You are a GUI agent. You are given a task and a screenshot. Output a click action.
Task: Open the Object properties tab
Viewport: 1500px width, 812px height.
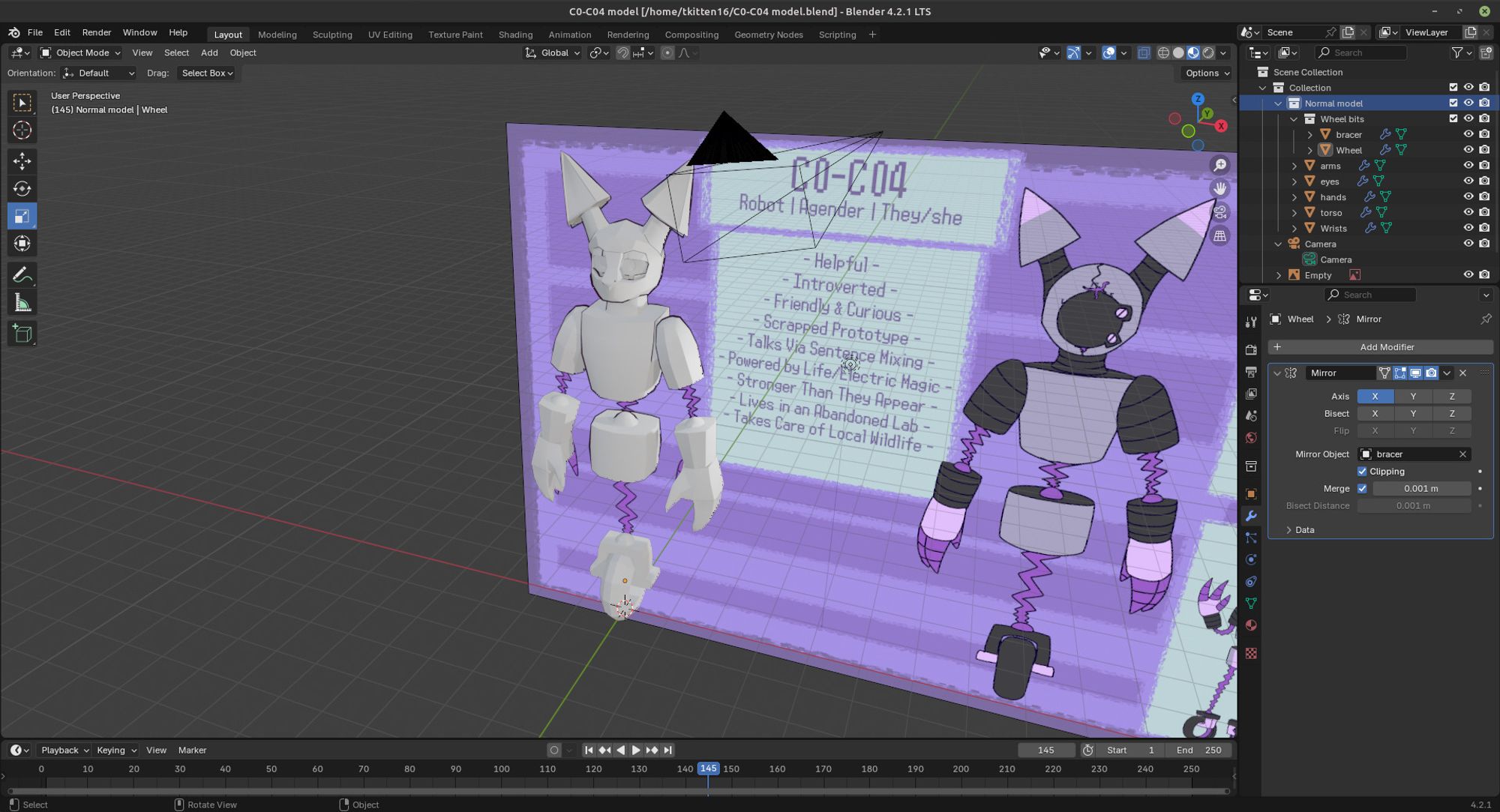coord(1250,493)
